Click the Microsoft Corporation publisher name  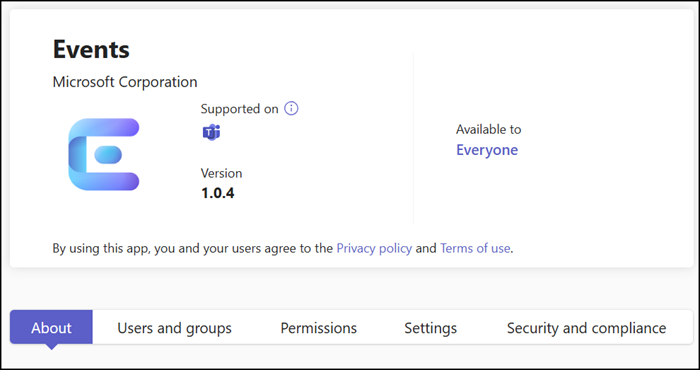(125, 82)
